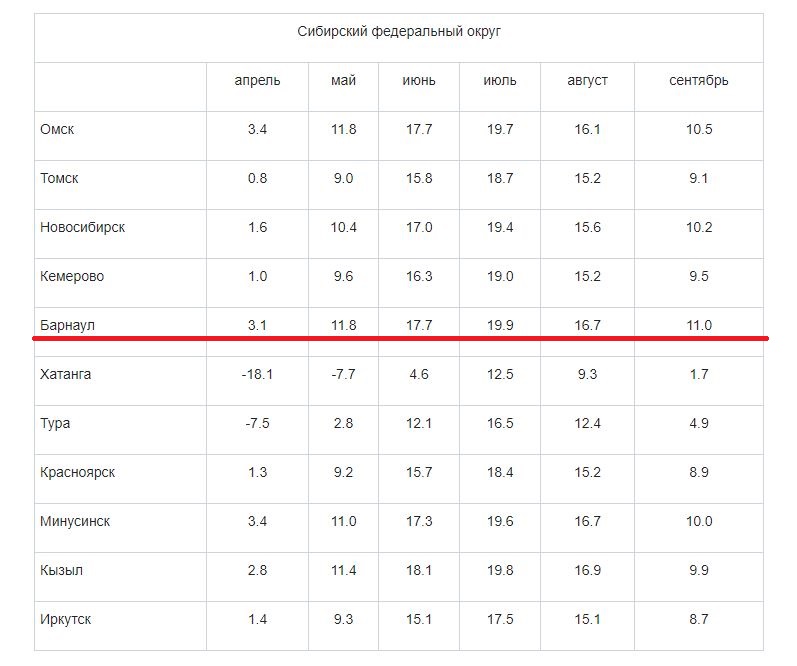The width and height of the screenshot is (797, 666).
Task: Click the август column header
Action: point(587,80)
